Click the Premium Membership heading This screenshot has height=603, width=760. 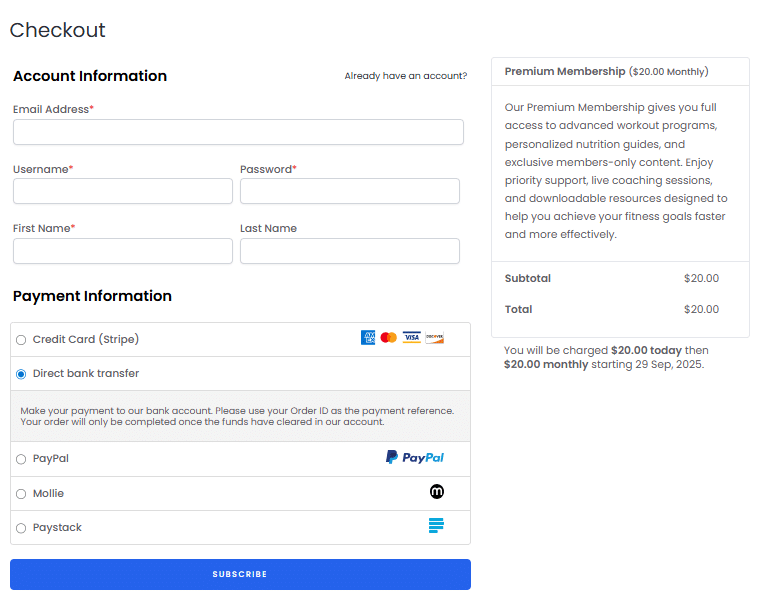(x=565, y=72)
